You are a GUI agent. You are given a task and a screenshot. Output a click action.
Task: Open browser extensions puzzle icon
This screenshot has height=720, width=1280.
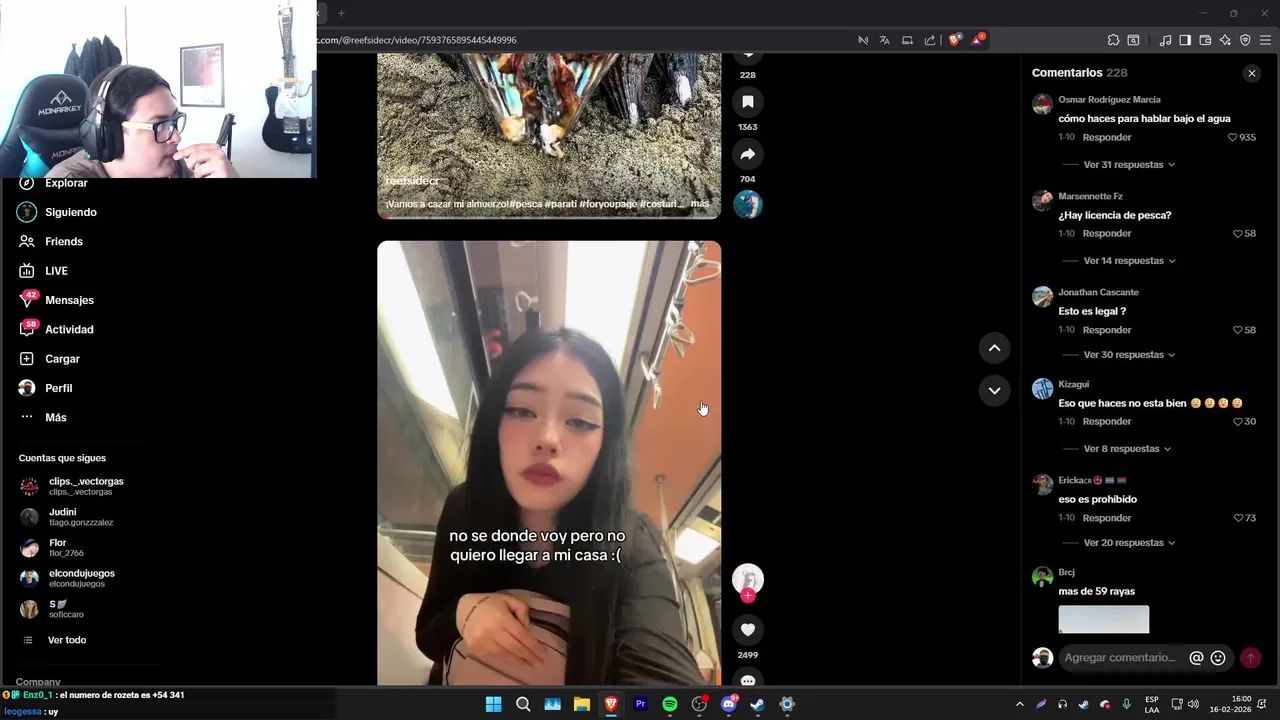point(1113,40)
